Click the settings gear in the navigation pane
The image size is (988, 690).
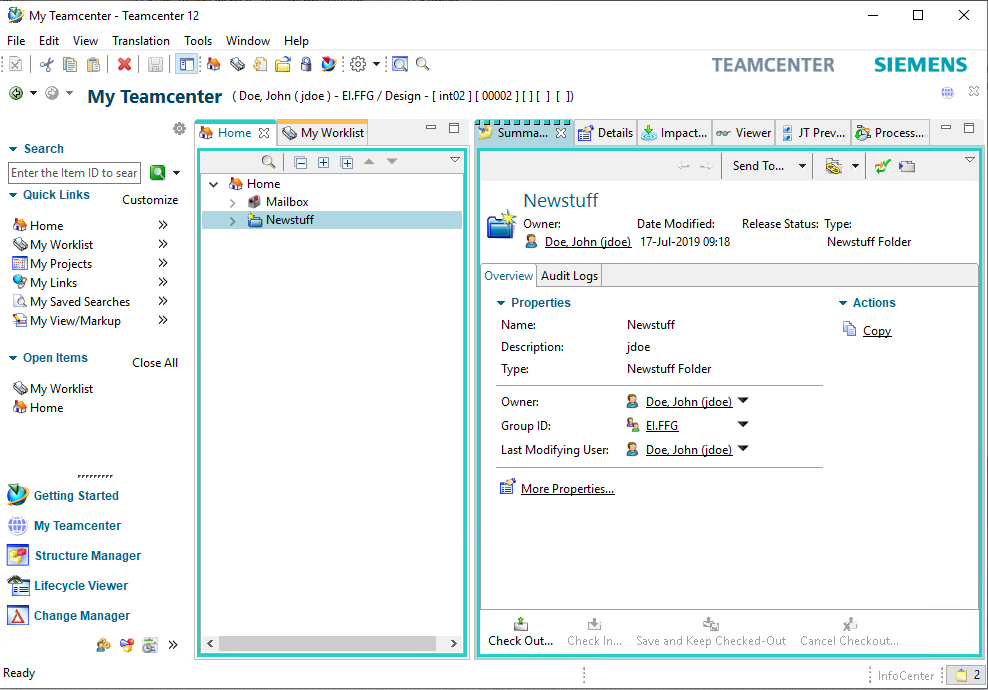pos(179,129)
